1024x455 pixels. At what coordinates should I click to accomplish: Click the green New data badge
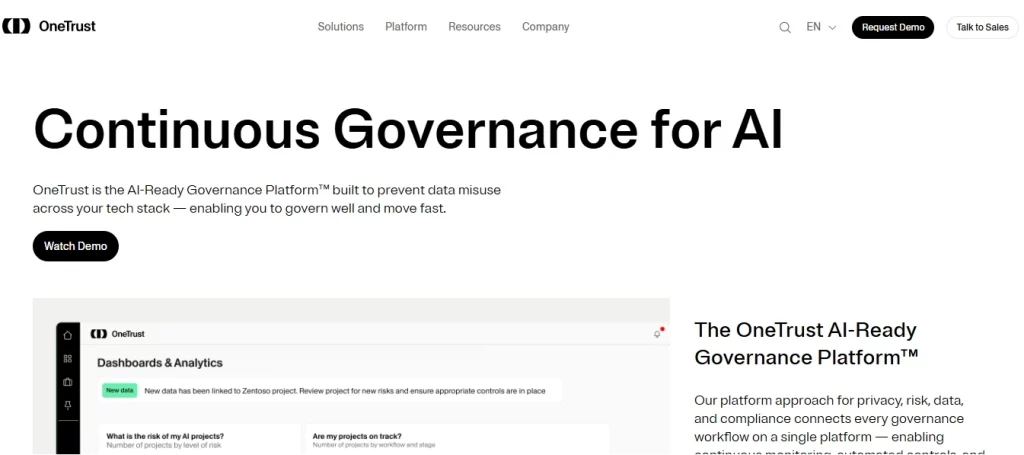coord(120,390)
